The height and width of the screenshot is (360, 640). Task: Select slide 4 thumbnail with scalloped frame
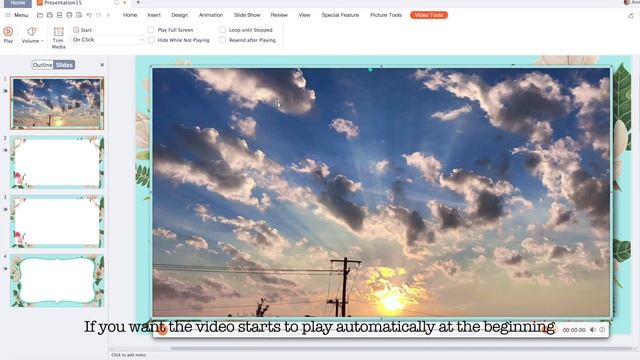pos(57,281)
